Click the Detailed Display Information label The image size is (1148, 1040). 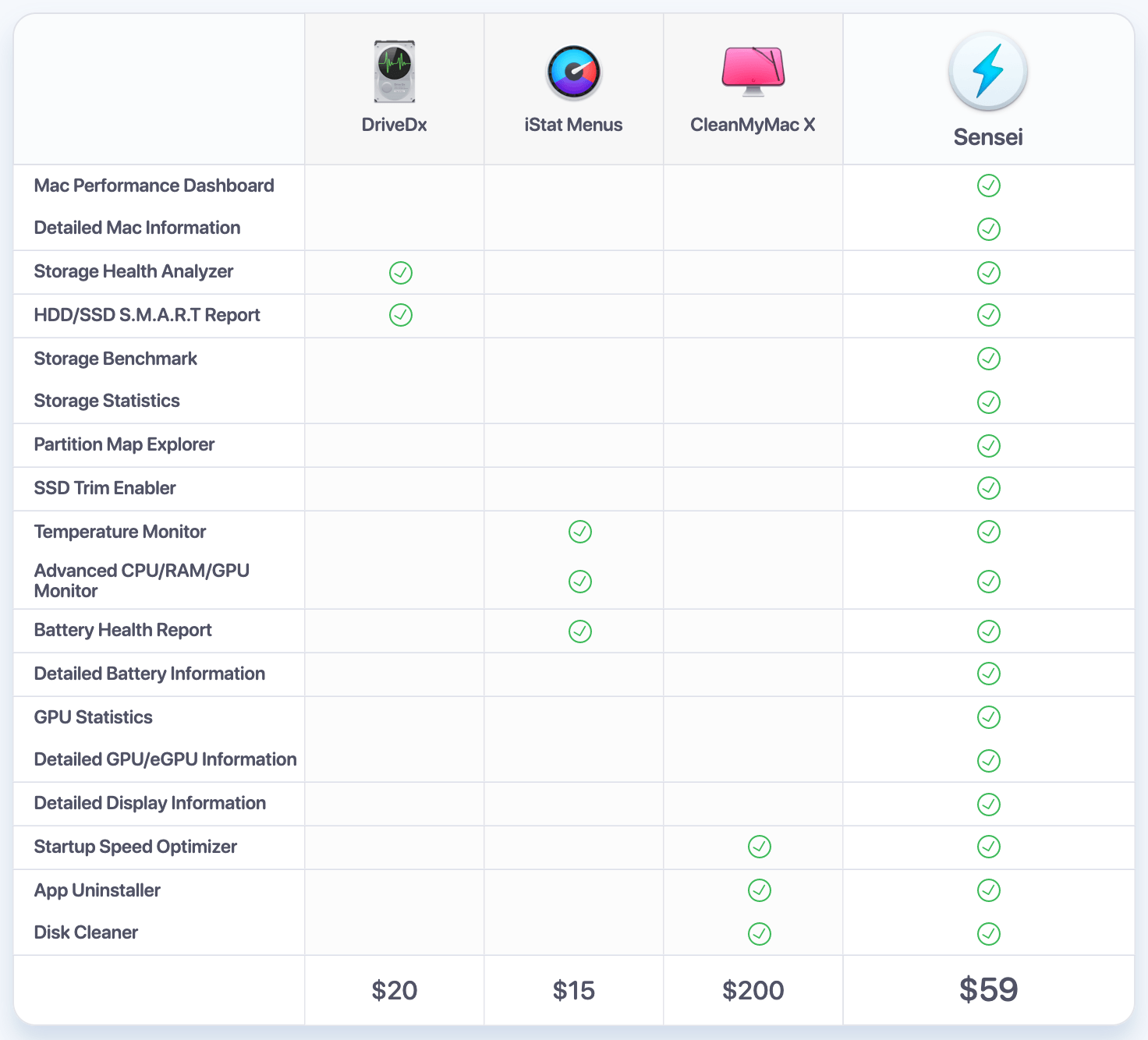tap(150, 803)
